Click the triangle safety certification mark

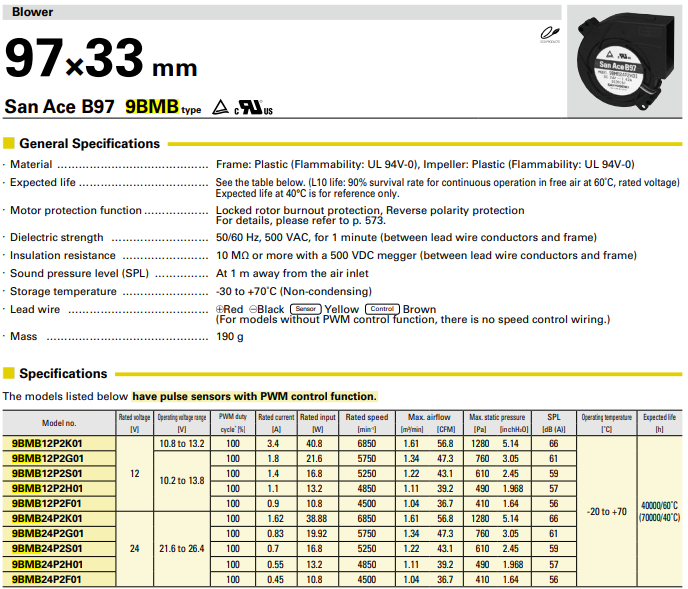click(220, 106)
